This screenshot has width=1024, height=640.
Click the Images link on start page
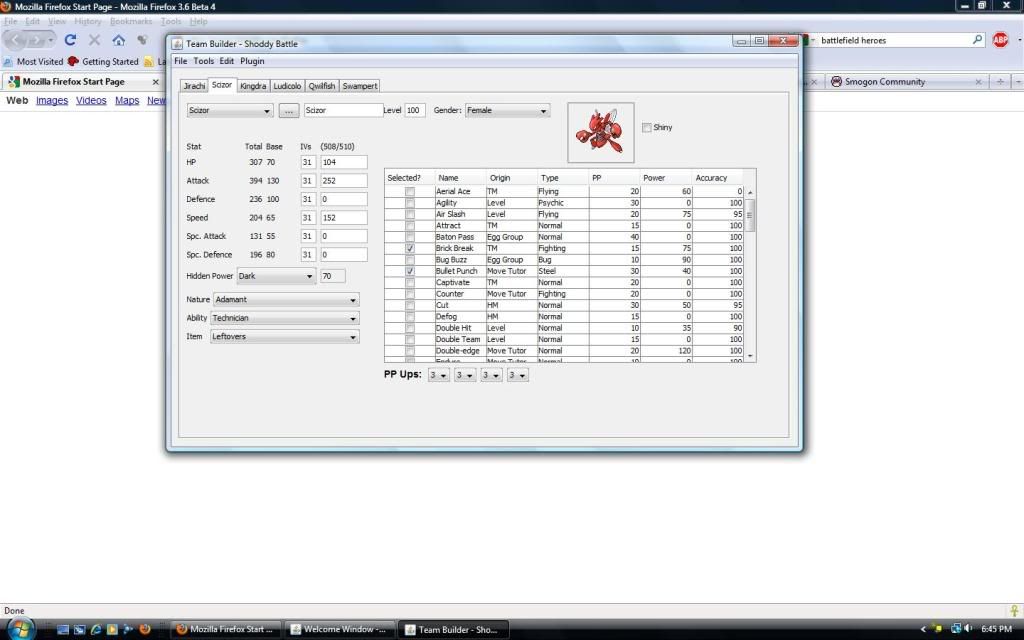[x=52, y=101]
